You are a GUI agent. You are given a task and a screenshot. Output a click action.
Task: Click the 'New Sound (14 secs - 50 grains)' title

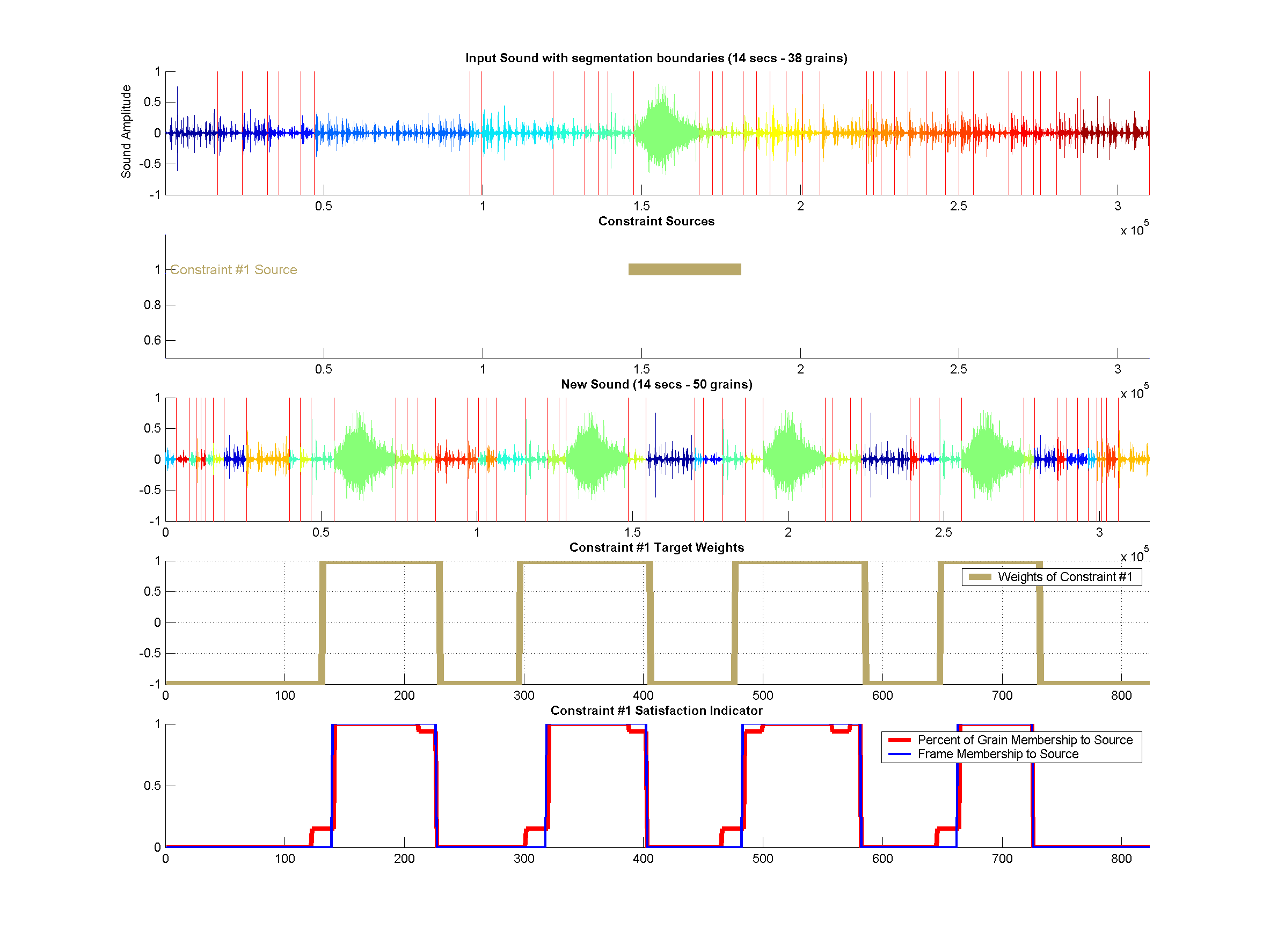coord(656,384)
